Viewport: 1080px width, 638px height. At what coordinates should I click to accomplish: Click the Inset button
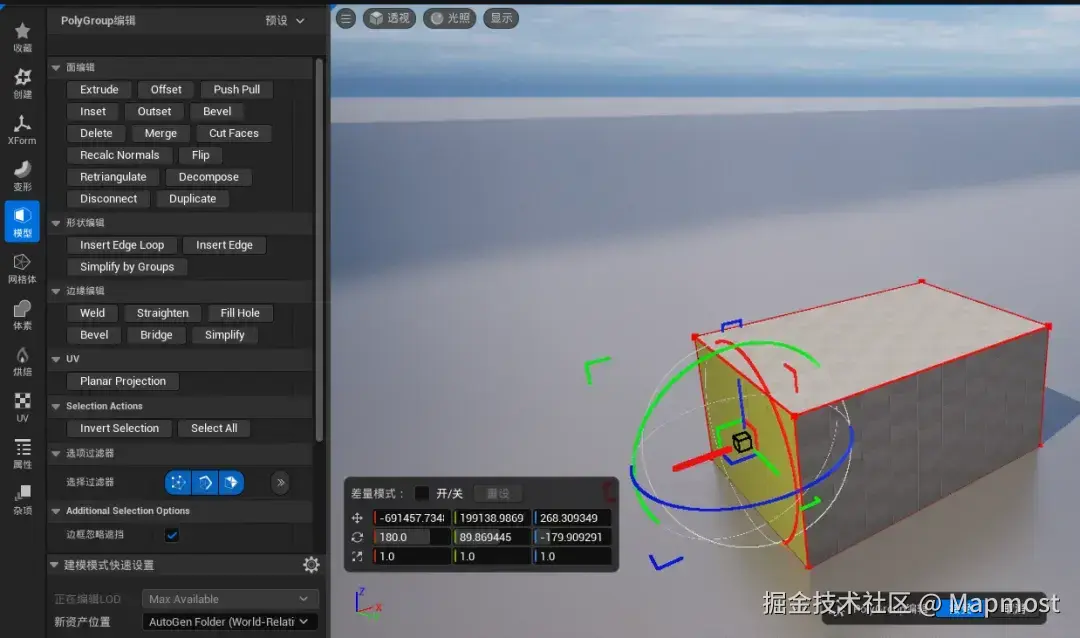[x=93, y=111]
